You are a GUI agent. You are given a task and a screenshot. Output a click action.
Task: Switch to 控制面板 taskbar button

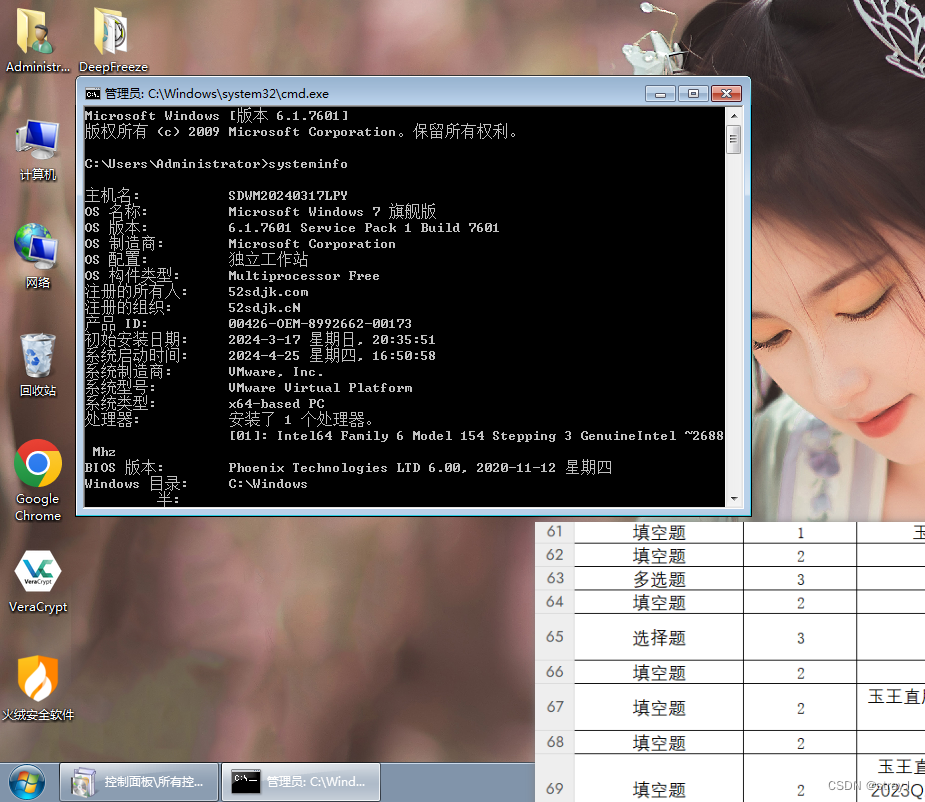(139, 782)
